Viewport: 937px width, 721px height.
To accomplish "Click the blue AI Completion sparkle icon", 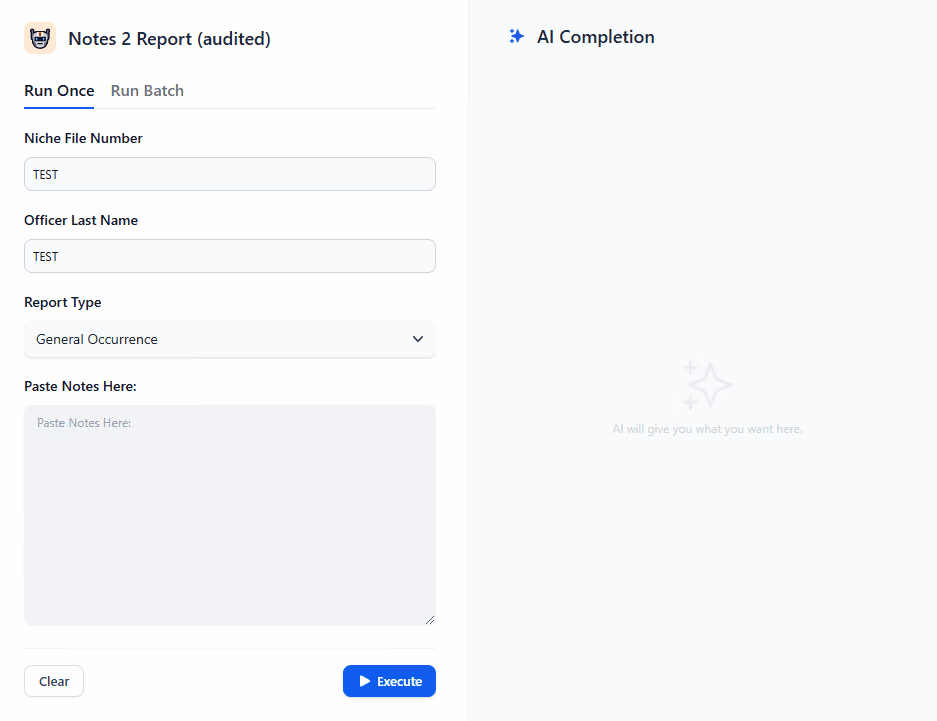I will click(x=516, y=37).
